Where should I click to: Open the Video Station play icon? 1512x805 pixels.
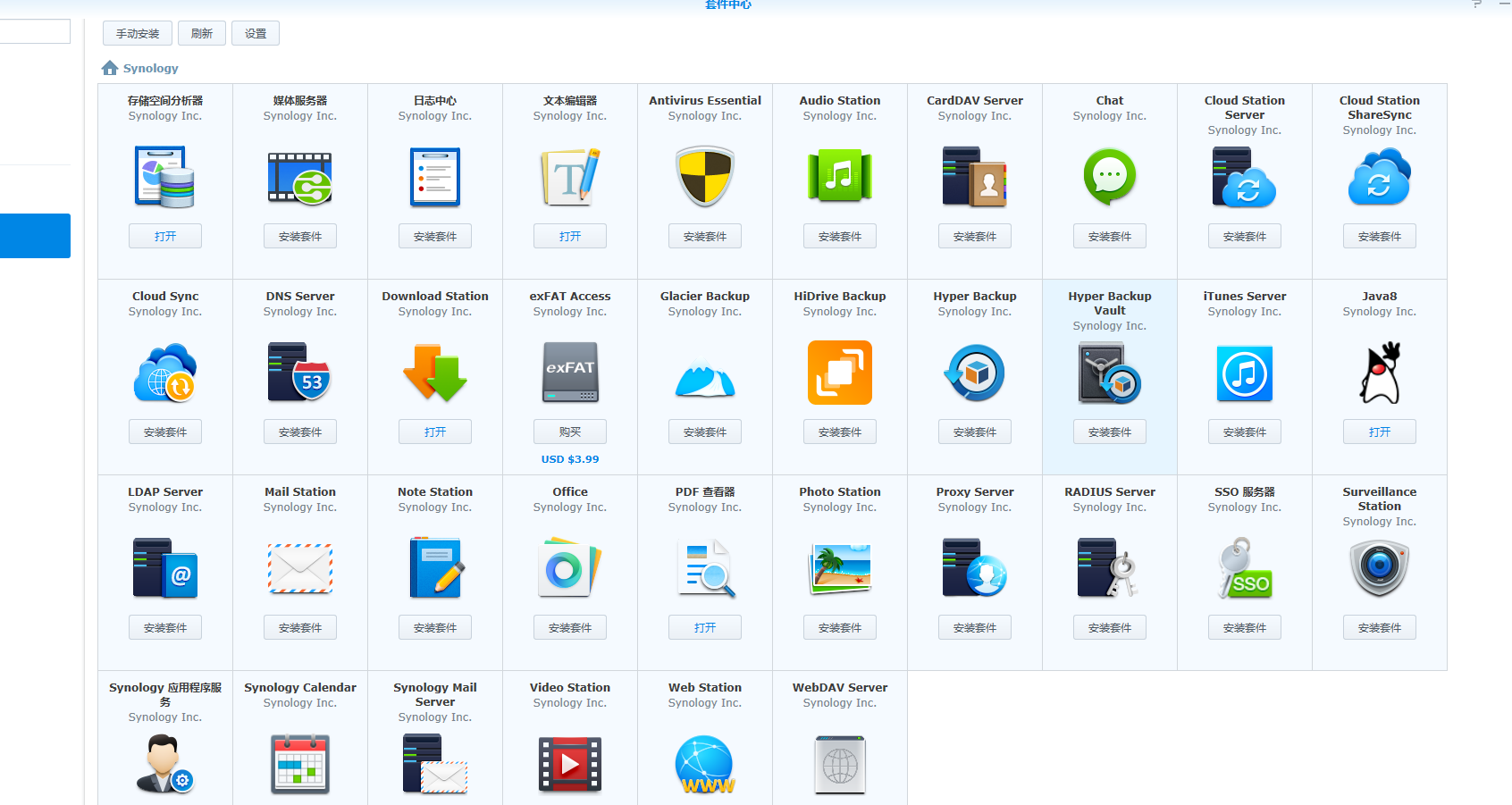click(570, 765)
